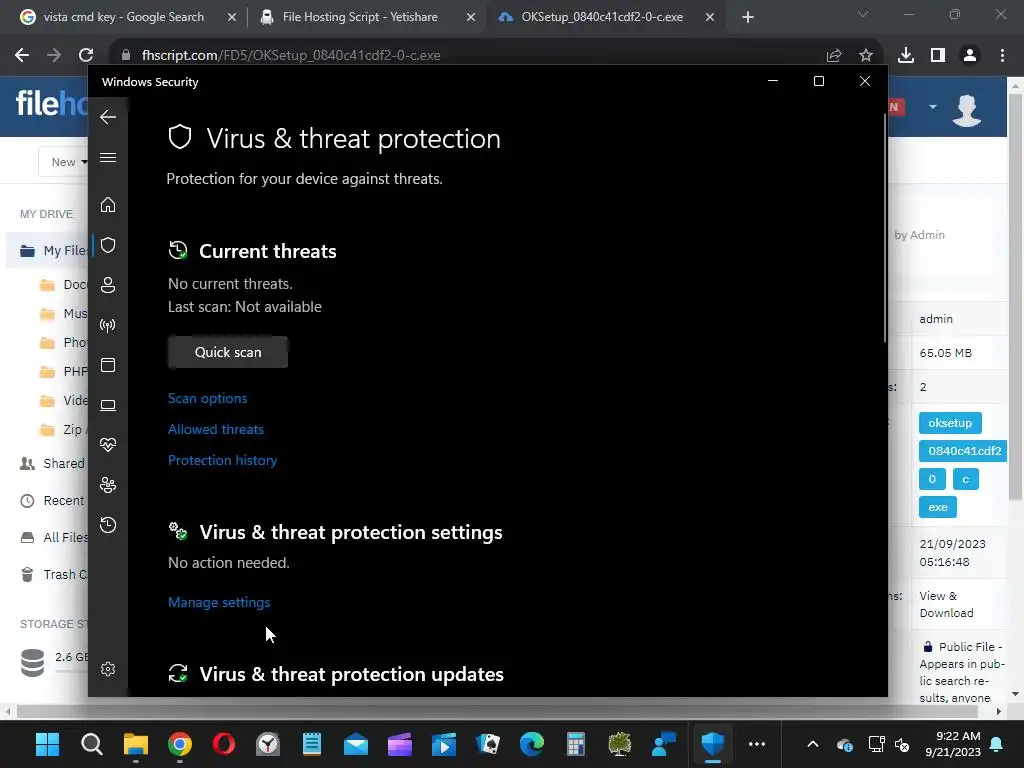
Task: Go back in Chrome browser
Action: 22,56
